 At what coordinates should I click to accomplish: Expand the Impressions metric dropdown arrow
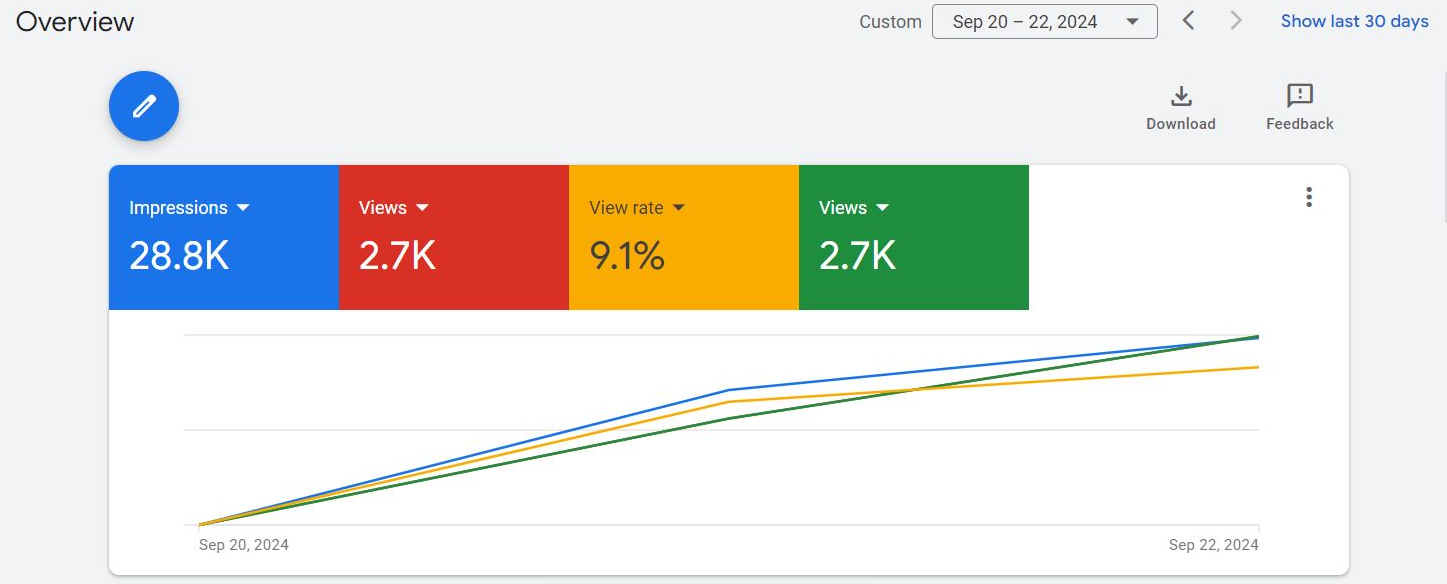click(x=243, y=208)
